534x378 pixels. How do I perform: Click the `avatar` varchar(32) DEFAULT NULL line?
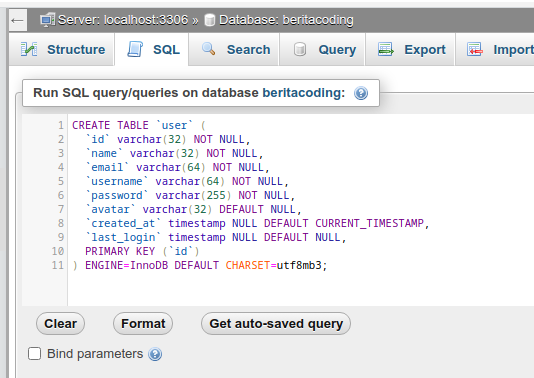(x=193, y=209)
